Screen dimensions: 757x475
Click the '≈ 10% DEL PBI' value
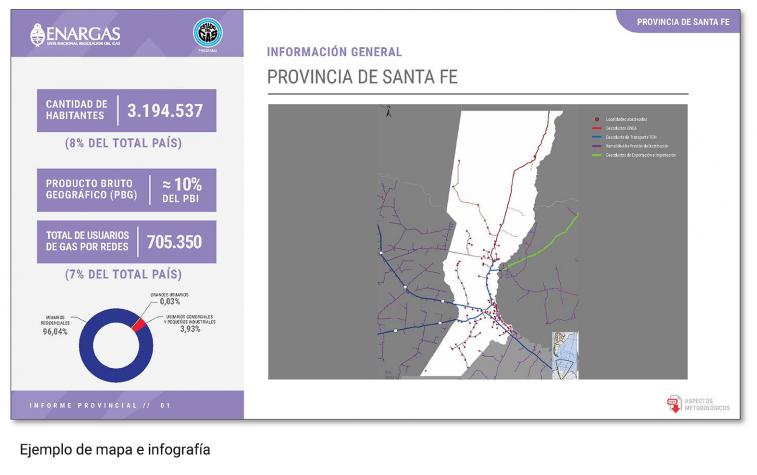(x=182, y=190)
